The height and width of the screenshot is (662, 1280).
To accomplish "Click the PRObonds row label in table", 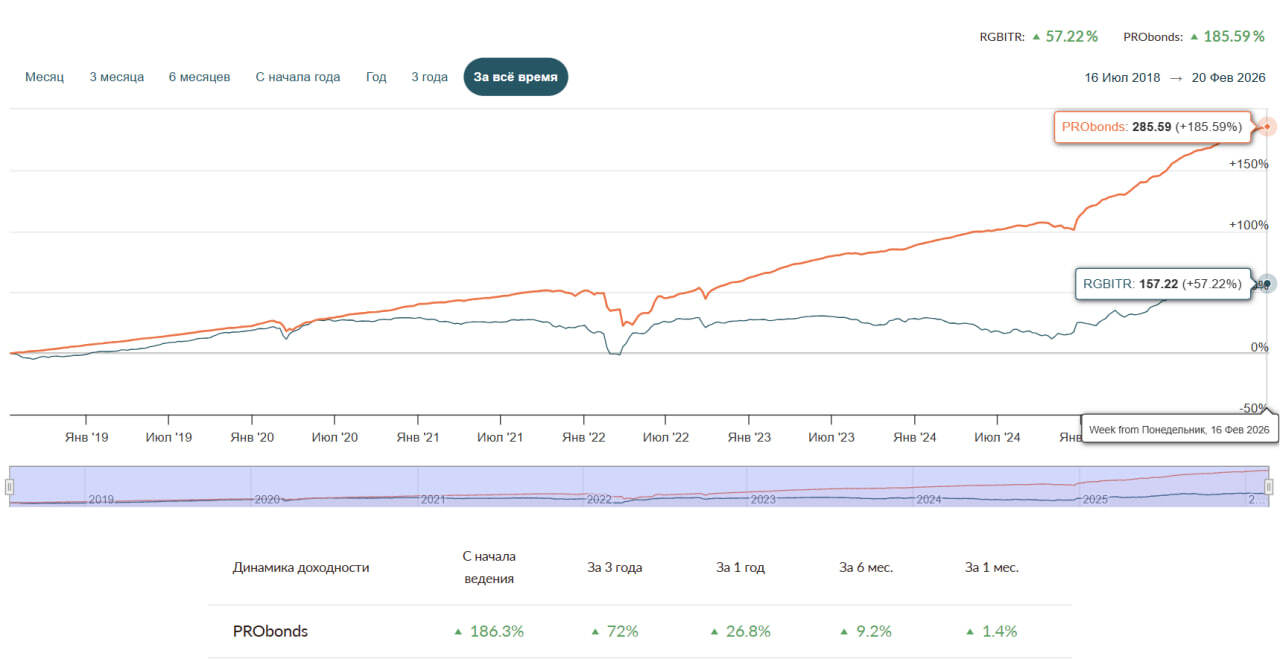I will pos(270,631).
